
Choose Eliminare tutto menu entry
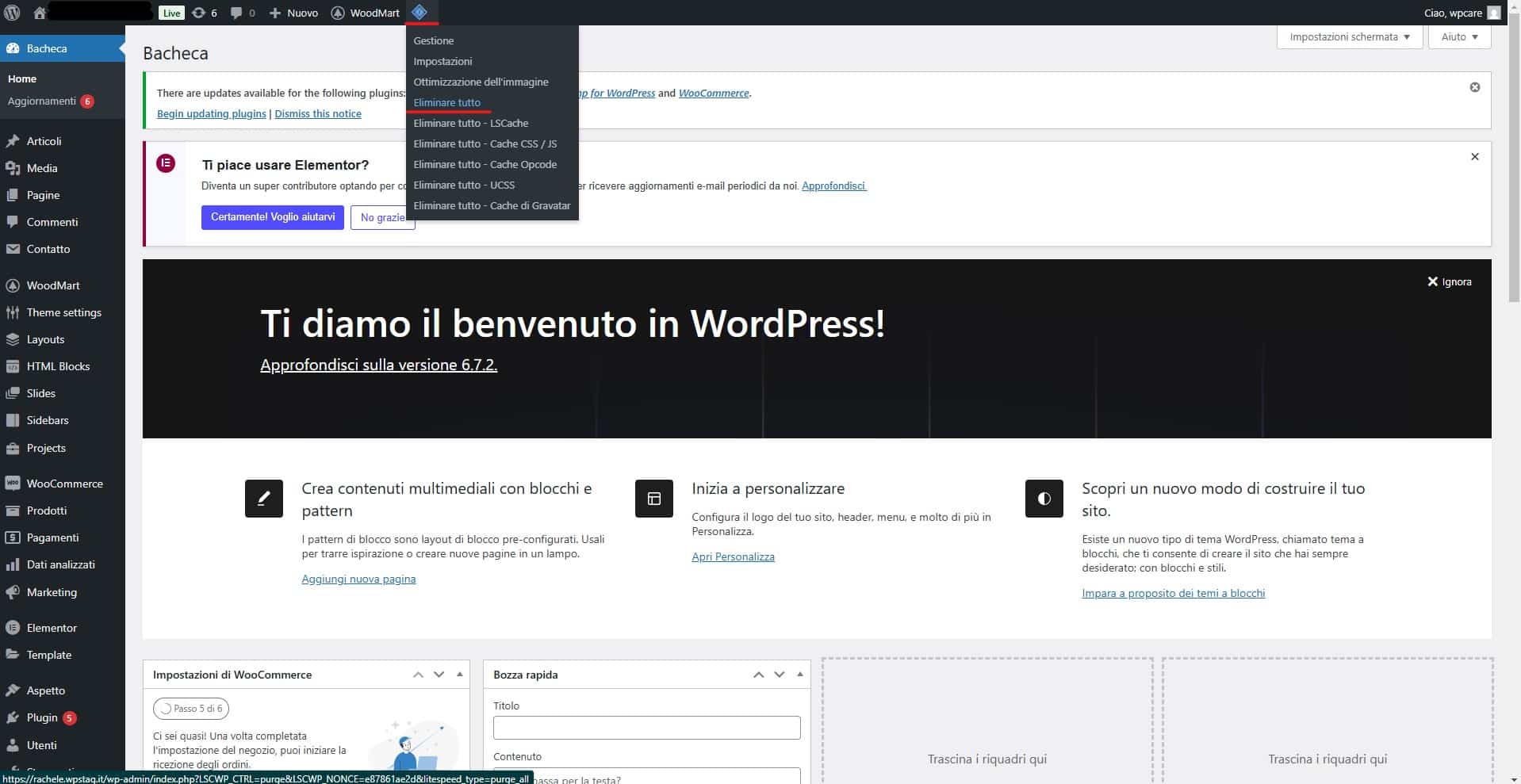tap(446, 102)
